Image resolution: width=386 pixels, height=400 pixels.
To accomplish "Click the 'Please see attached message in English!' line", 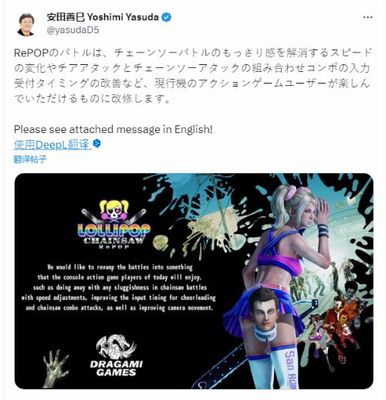I will (x=113, y=129).
